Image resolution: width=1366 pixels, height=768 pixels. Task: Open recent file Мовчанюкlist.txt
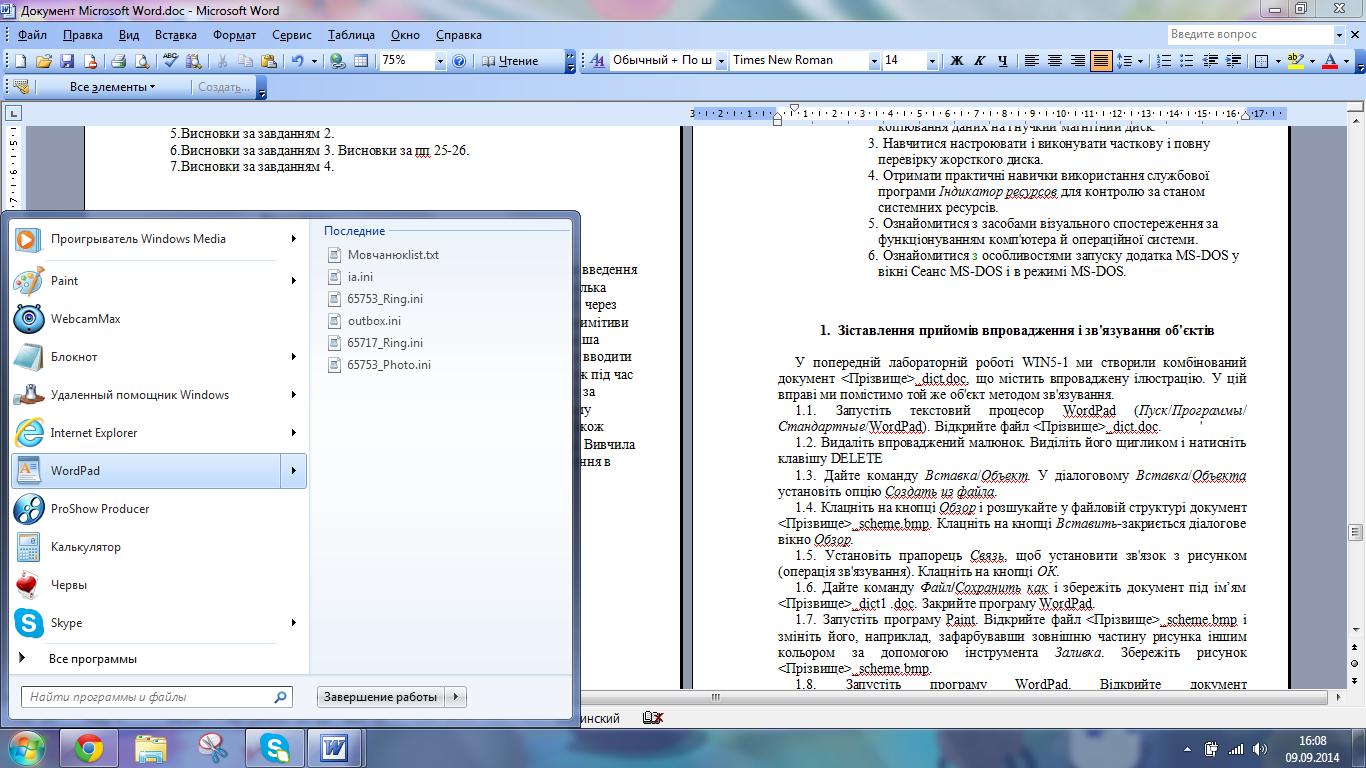[x=393, y=255]
